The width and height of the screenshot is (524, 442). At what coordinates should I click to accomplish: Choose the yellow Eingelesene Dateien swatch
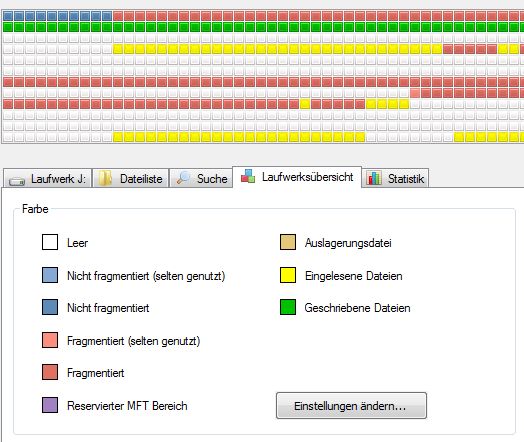click(288, 275)
